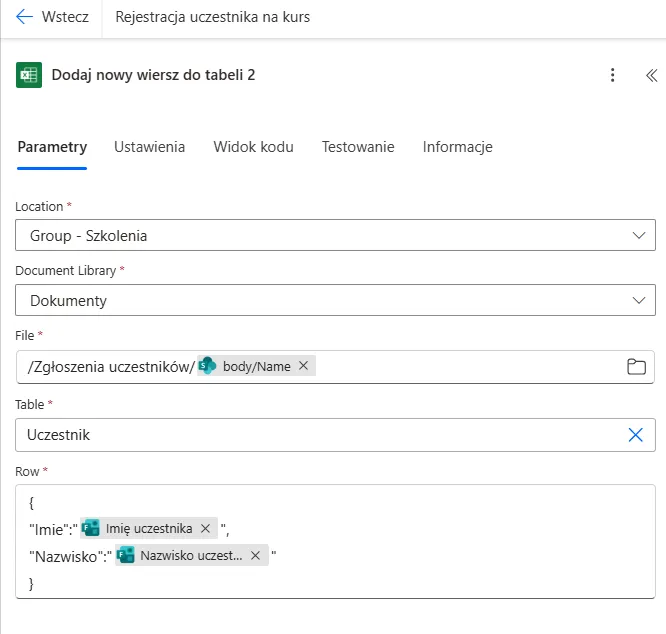
Task: Click the Forms icon in Imię uczestnika token
Action: (91, 528)
